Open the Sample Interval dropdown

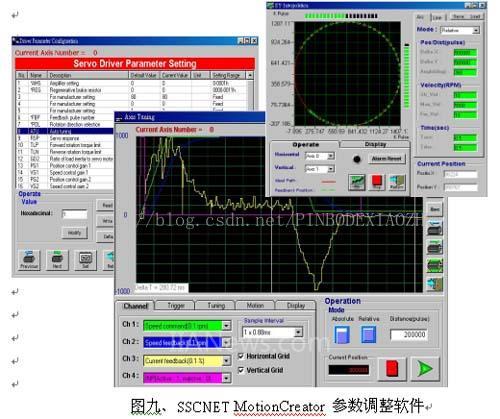(x=298, y=332)
